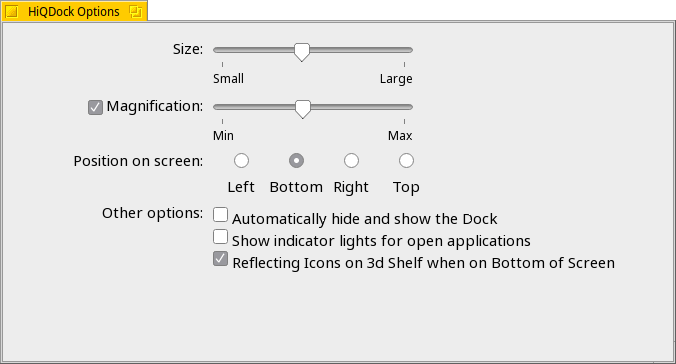Click the Size slider thumb
The image size is (676, 364).
[302, 52]
